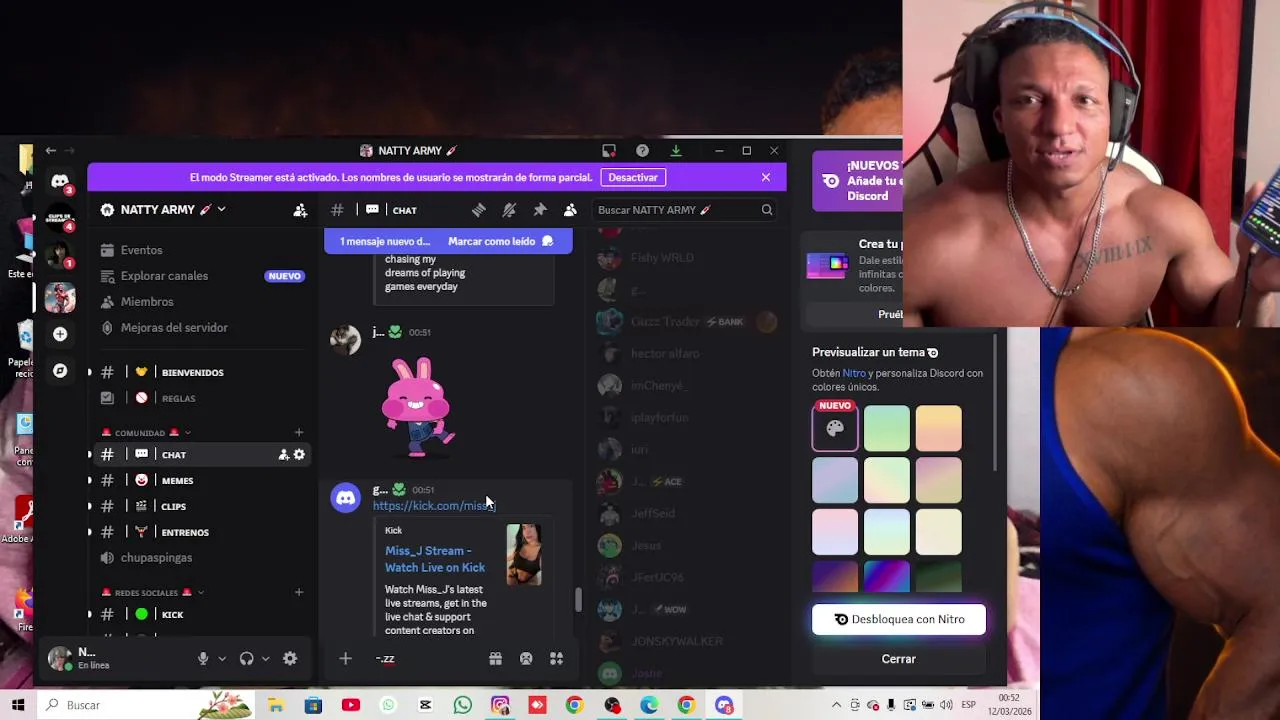Open the apps icon in message bar
Image resolution: width=1280 pixels, height=720 pixels.
pyautogui.click(x=556, y=659)
